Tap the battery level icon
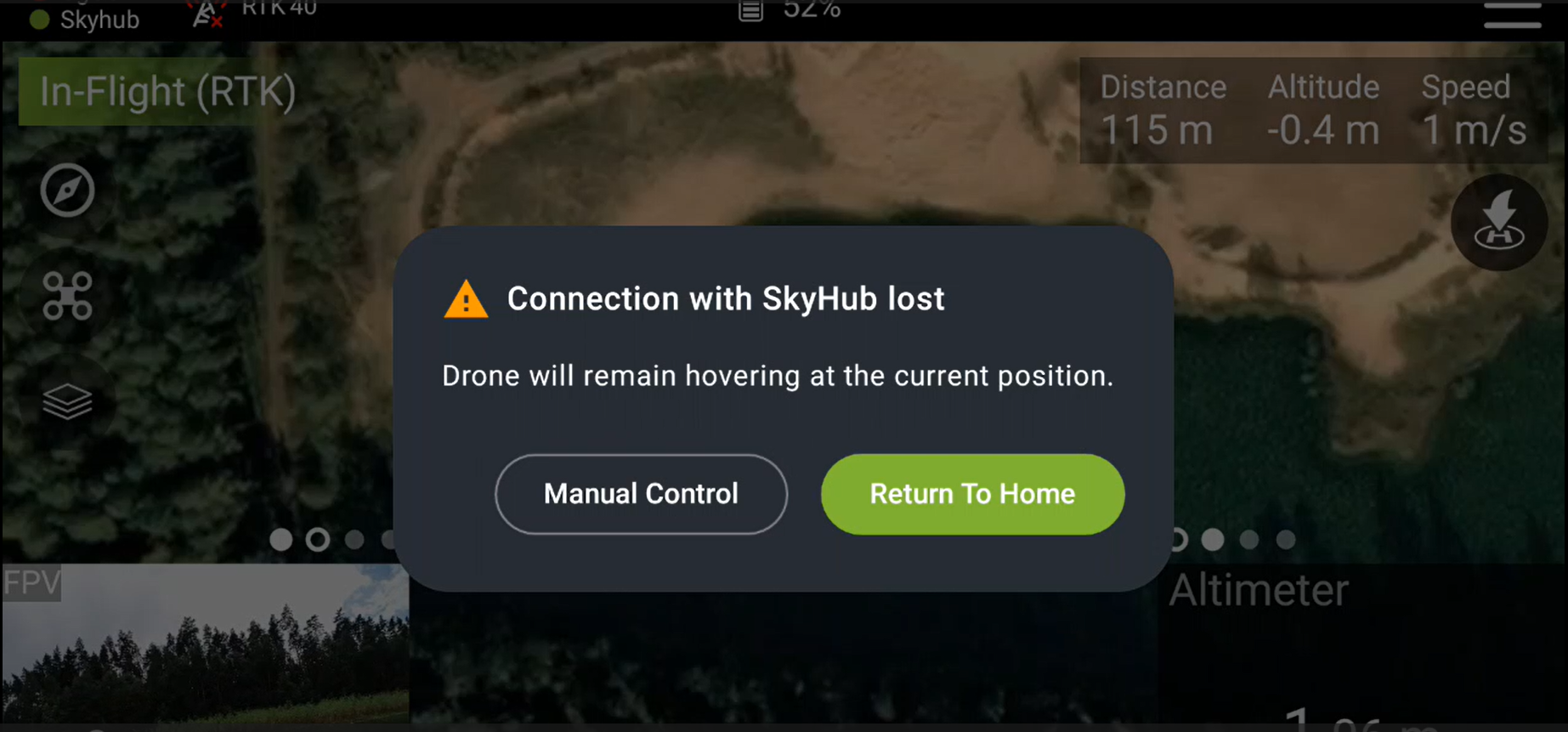The height and width of the screenshot is (732, 1568). [x=750, y=10]
